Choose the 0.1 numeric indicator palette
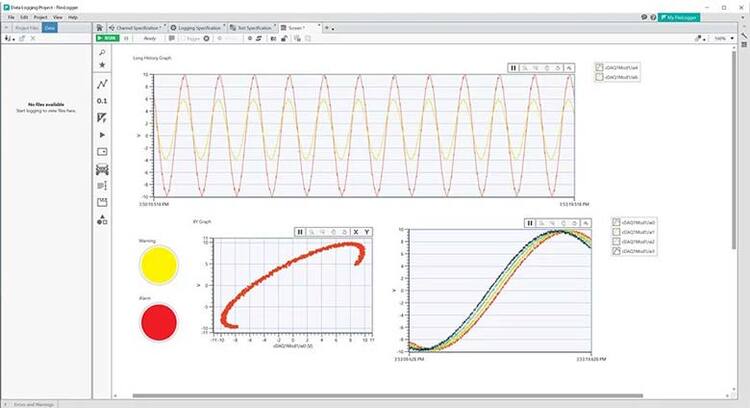 coord(102,101)
